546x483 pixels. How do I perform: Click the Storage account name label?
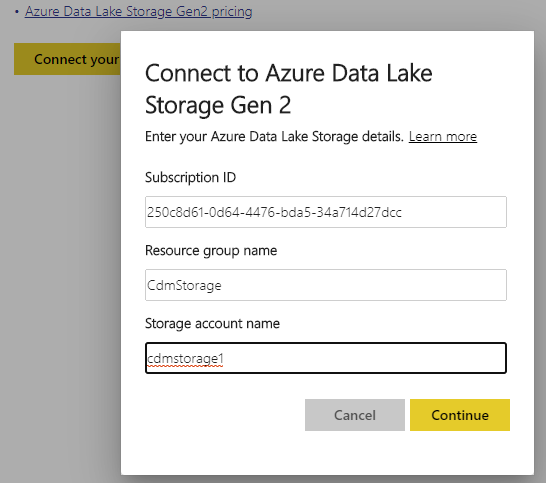[x=212, y=324]
